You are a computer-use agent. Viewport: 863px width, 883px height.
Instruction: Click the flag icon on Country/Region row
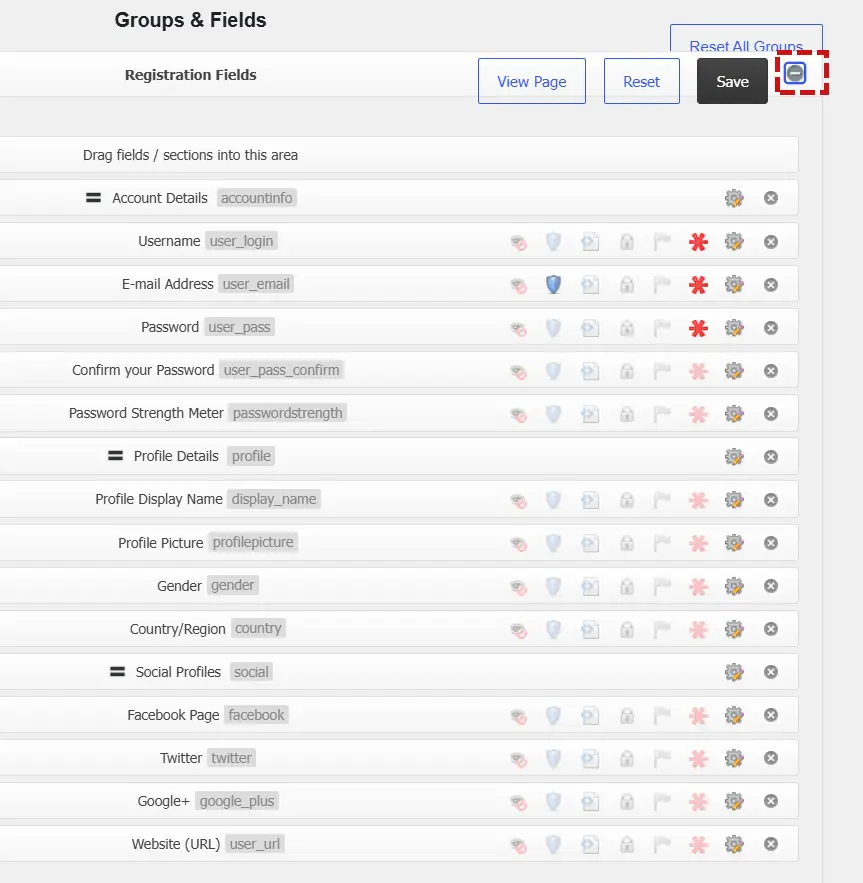click(x=662, y=629)
